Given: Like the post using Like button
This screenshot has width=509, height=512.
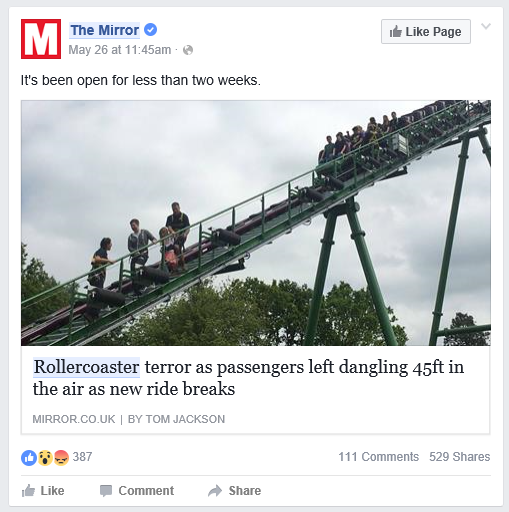Looking at the screenshot, I should point(43,491).
